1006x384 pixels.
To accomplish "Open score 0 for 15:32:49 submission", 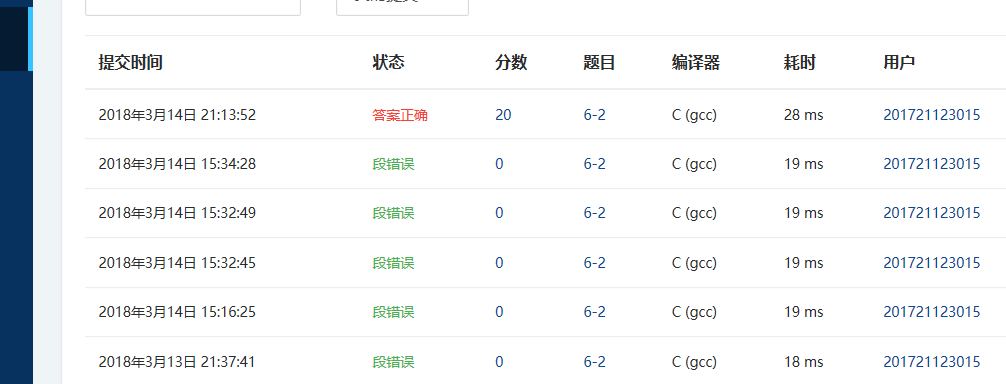I will (499, 213).
